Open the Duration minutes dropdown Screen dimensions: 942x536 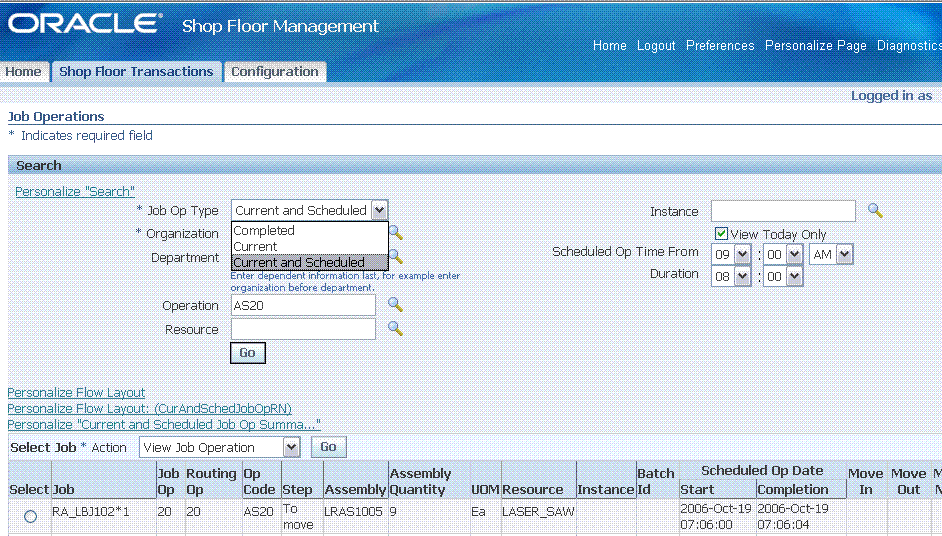tap(795, 276)
